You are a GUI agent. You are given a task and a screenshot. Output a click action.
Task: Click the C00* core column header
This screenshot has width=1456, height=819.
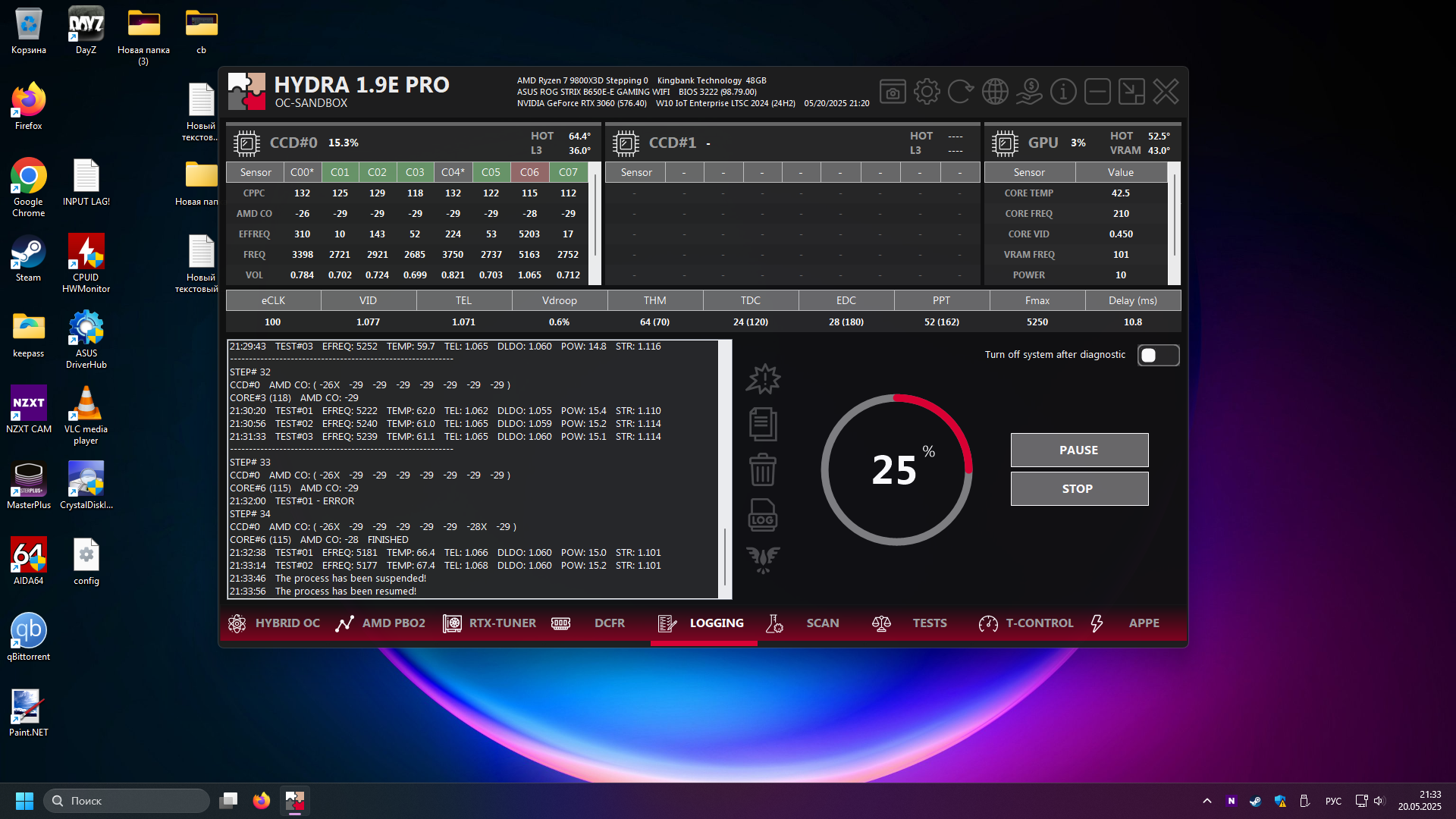coord(302,172)
